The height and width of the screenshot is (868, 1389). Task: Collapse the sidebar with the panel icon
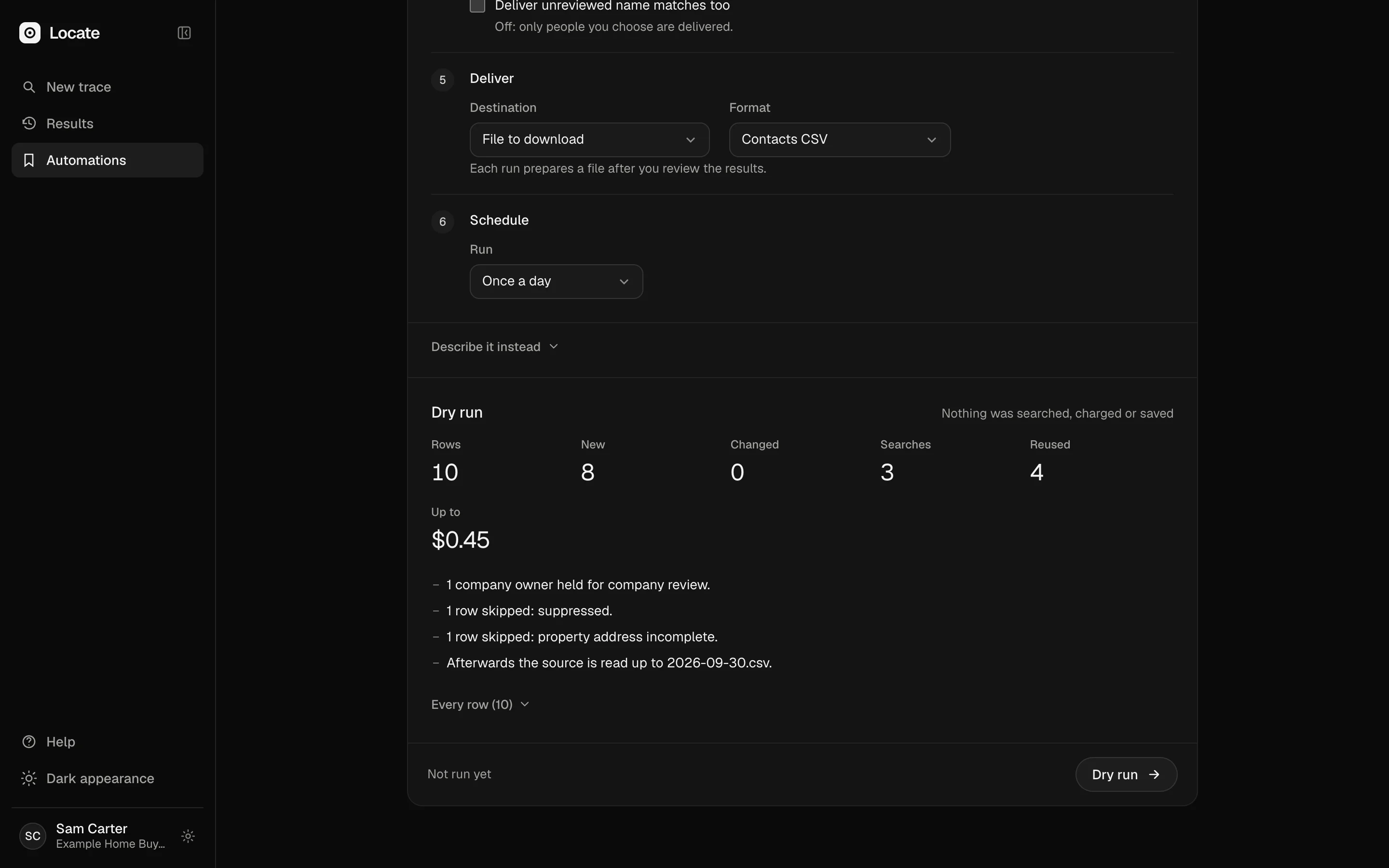184,33
